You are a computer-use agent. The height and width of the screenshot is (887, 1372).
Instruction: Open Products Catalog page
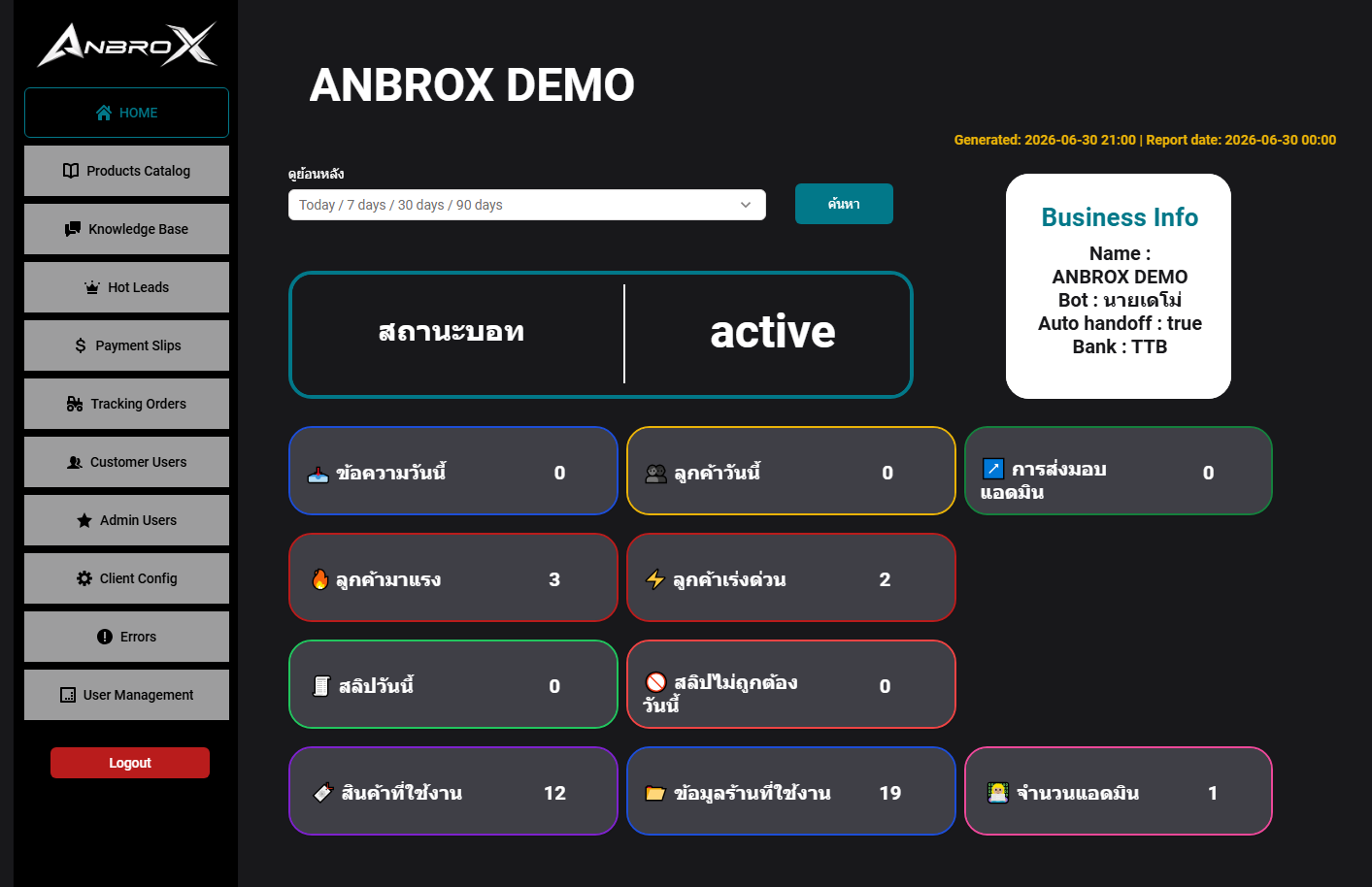click(126, 171)
